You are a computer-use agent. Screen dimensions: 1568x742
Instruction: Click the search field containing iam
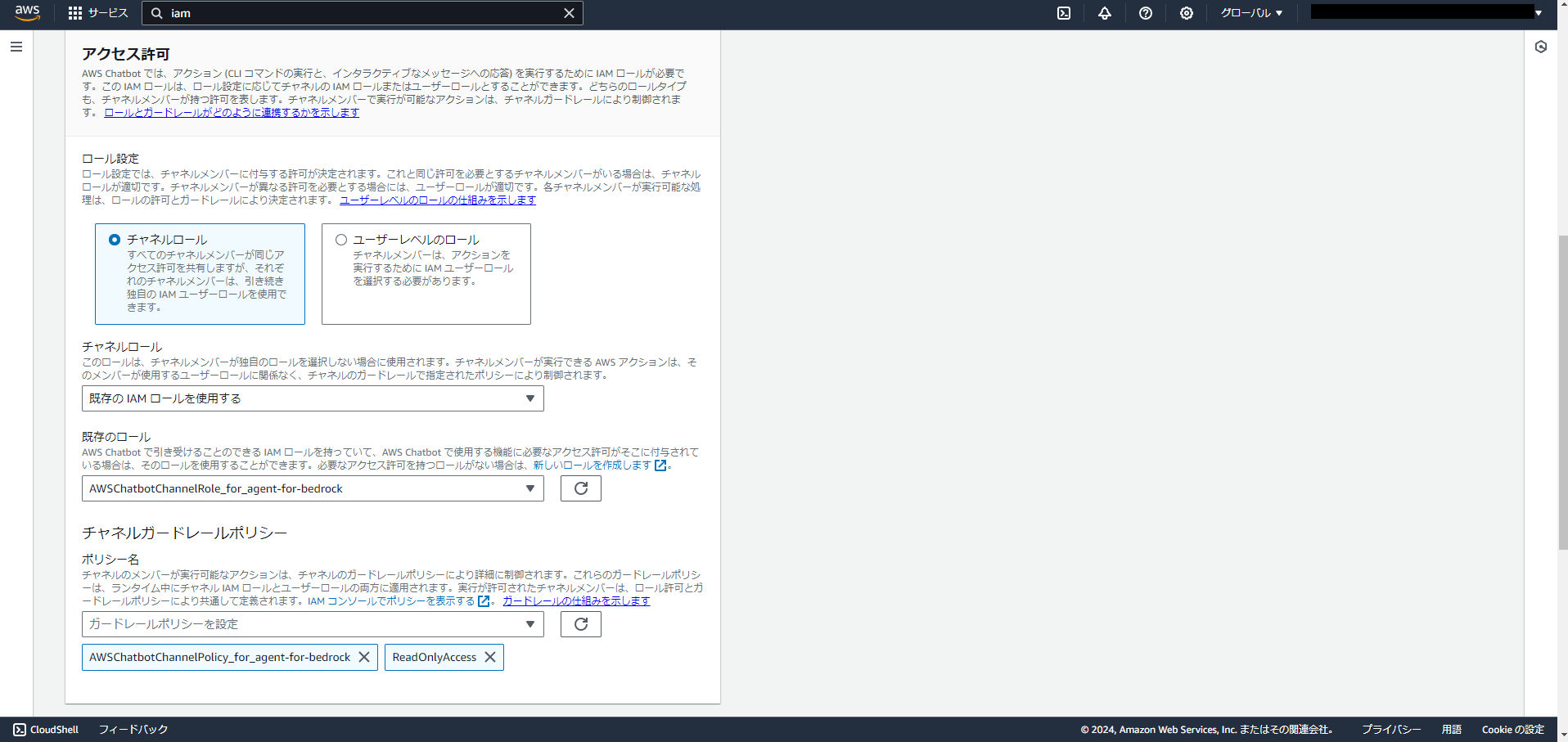pyautogui.click(x=363, y=13)
